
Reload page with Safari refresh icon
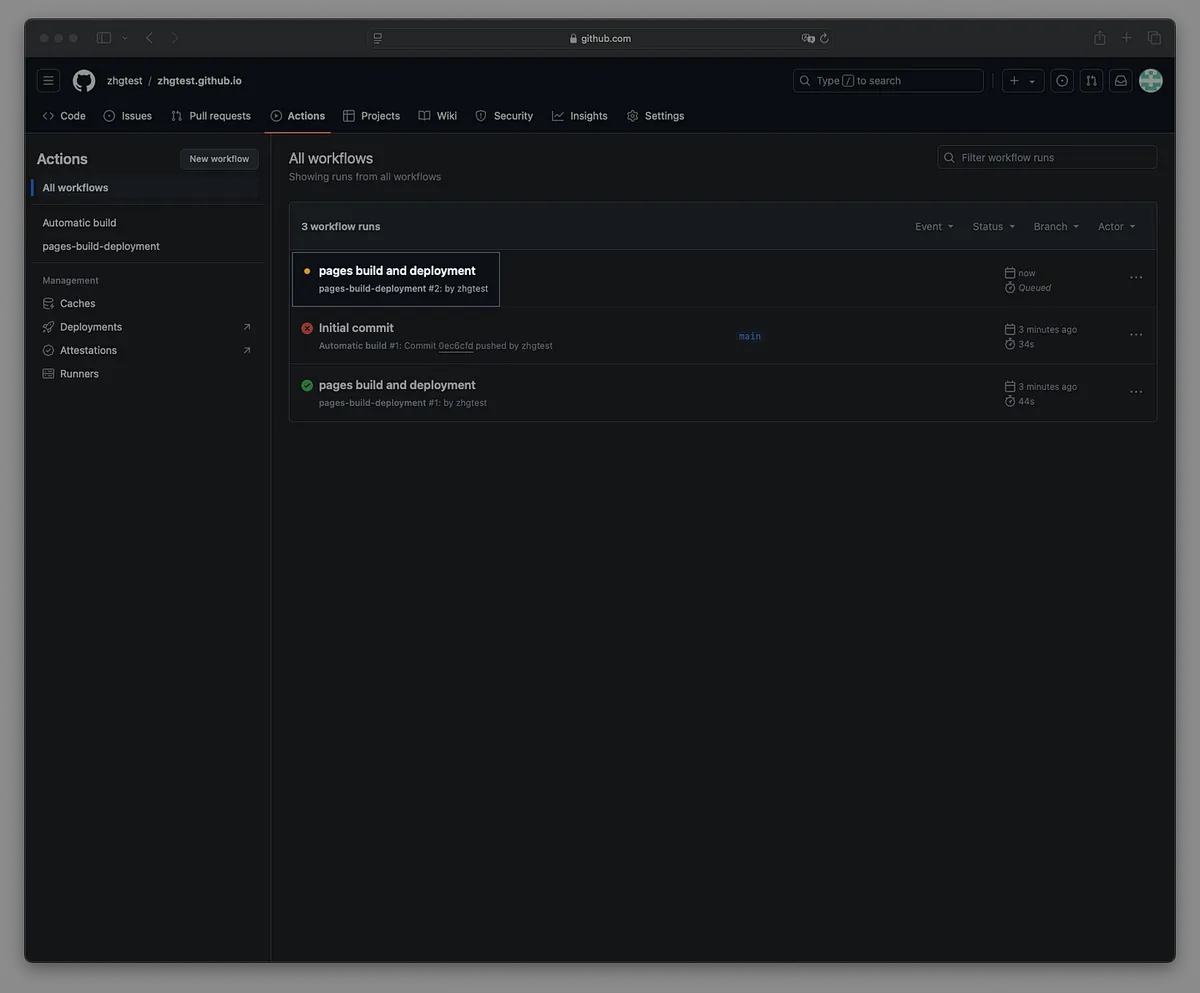tap(824, 38)
